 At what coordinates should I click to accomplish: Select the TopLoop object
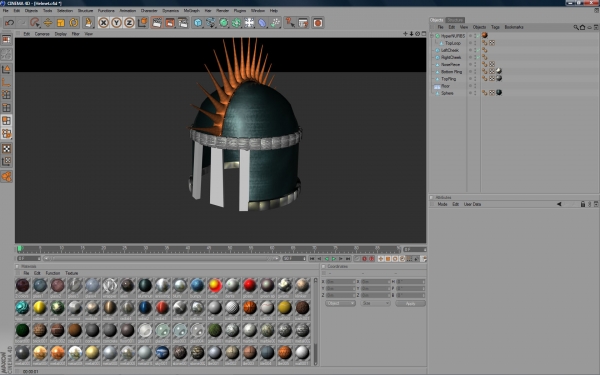coord(453,43)
